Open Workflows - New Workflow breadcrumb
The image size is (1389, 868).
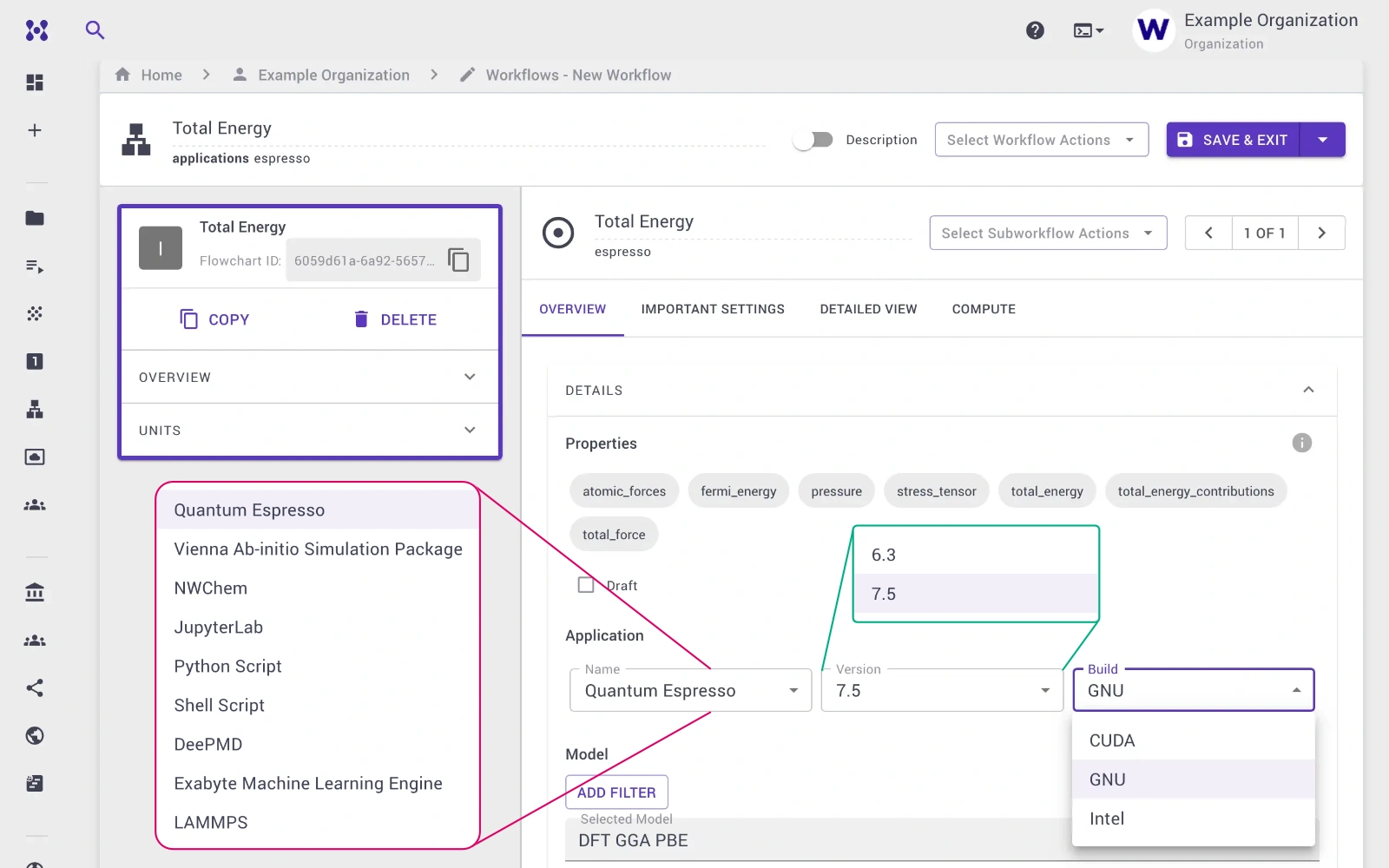pos(578,75)
